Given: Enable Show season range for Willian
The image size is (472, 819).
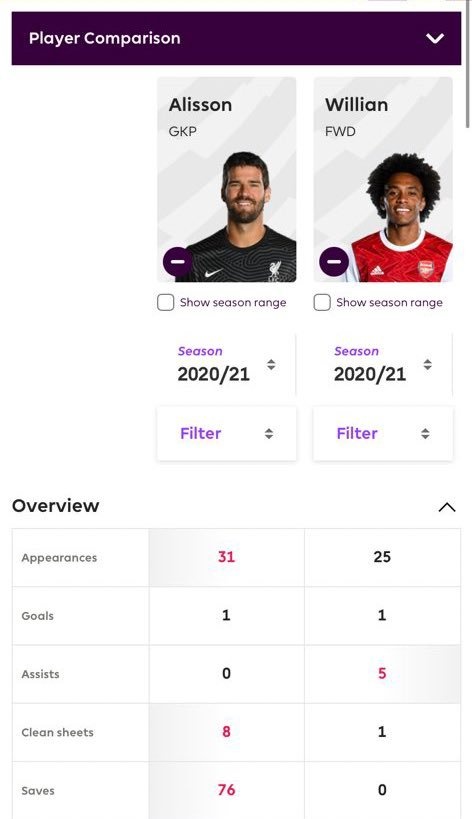Looking at the screenshot, I should (322, 302).
